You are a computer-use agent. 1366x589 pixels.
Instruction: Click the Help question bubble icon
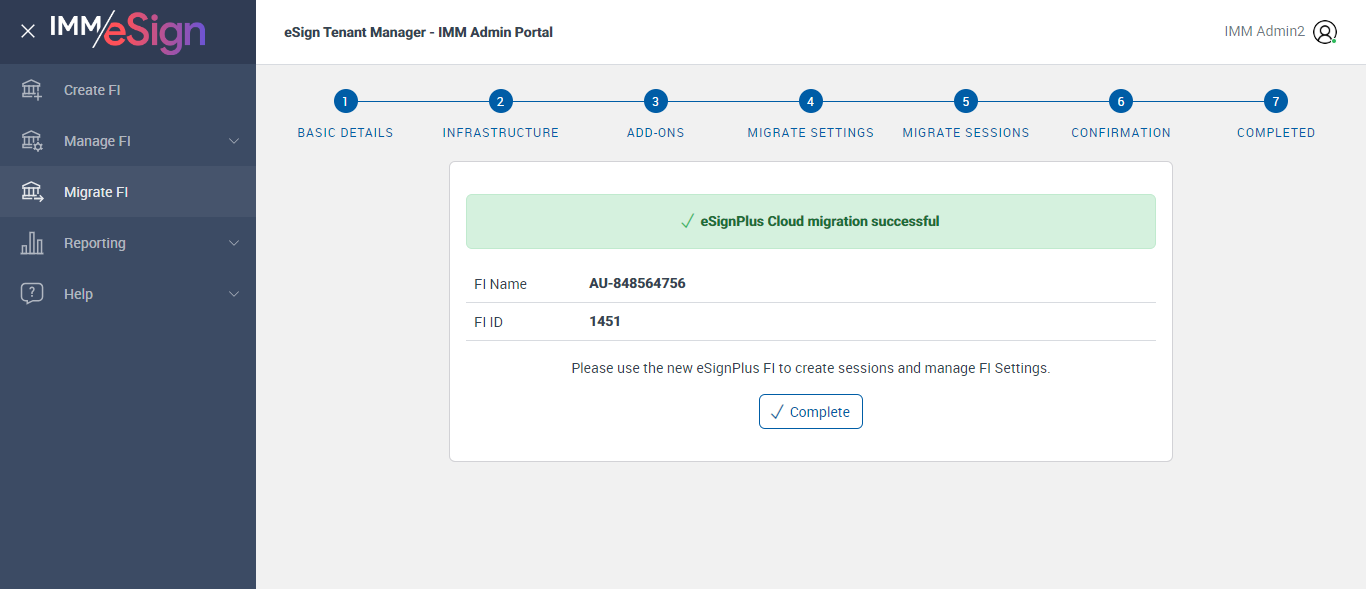pos(32,294)
